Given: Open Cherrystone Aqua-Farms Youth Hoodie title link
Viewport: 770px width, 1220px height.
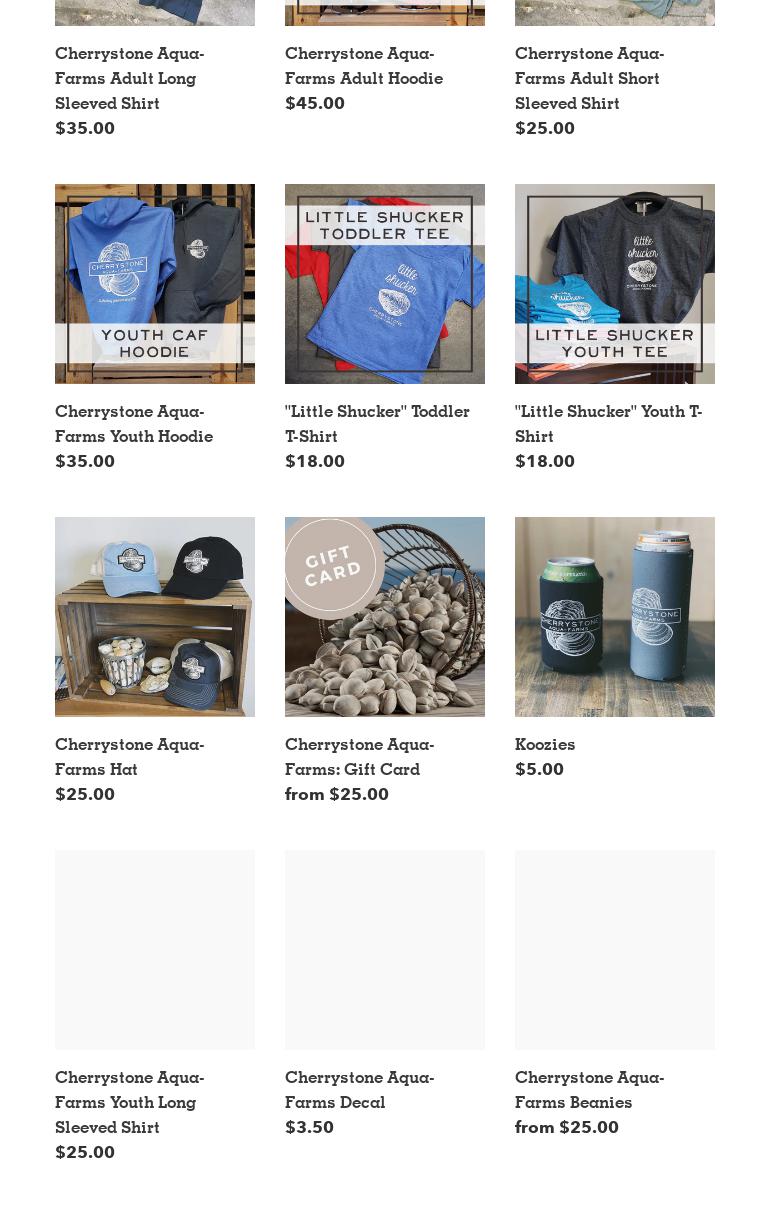Looking at the screenshot, I should (x=134, y=423).
